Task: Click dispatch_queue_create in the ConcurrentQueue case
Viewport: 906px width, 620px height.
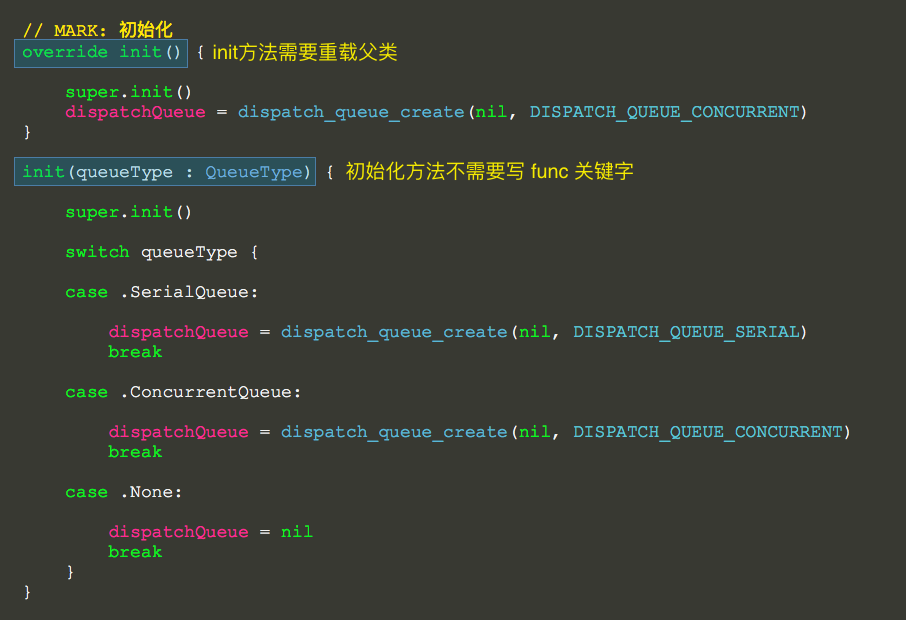Action: click(394, 432)
